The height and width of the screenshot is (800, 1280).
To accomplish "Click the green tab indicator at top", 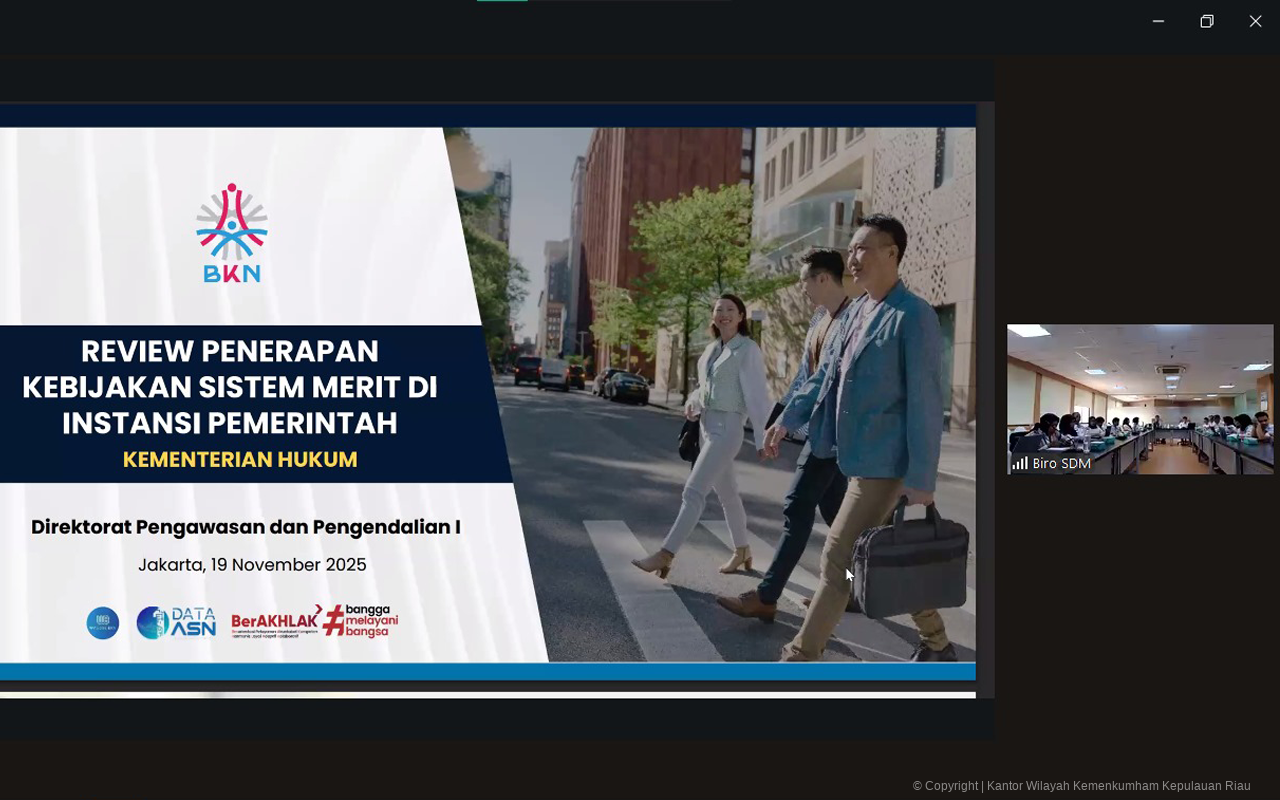I will pyautogui.click(x=502, y=1).
